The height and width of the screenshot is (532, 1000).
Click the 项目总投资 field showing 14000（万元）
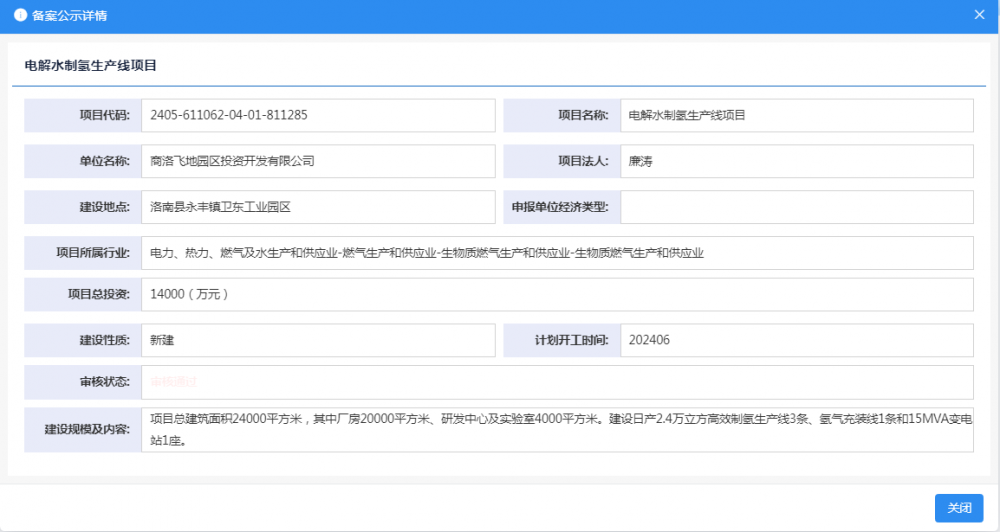point(557,295)
